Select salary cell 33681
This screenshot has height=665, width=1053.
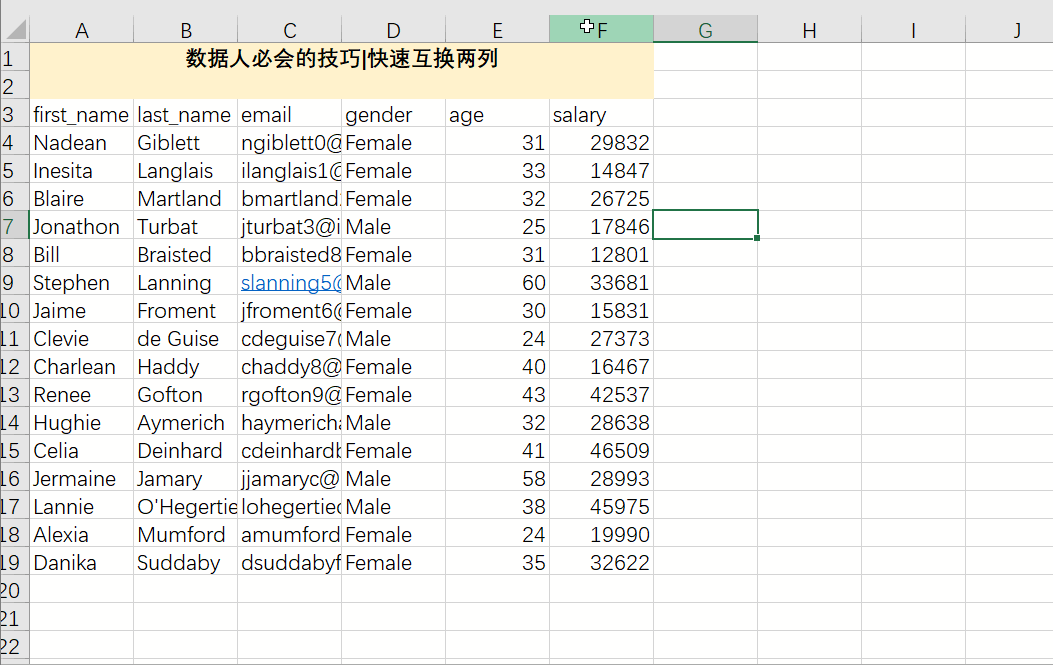pos(602,282)
